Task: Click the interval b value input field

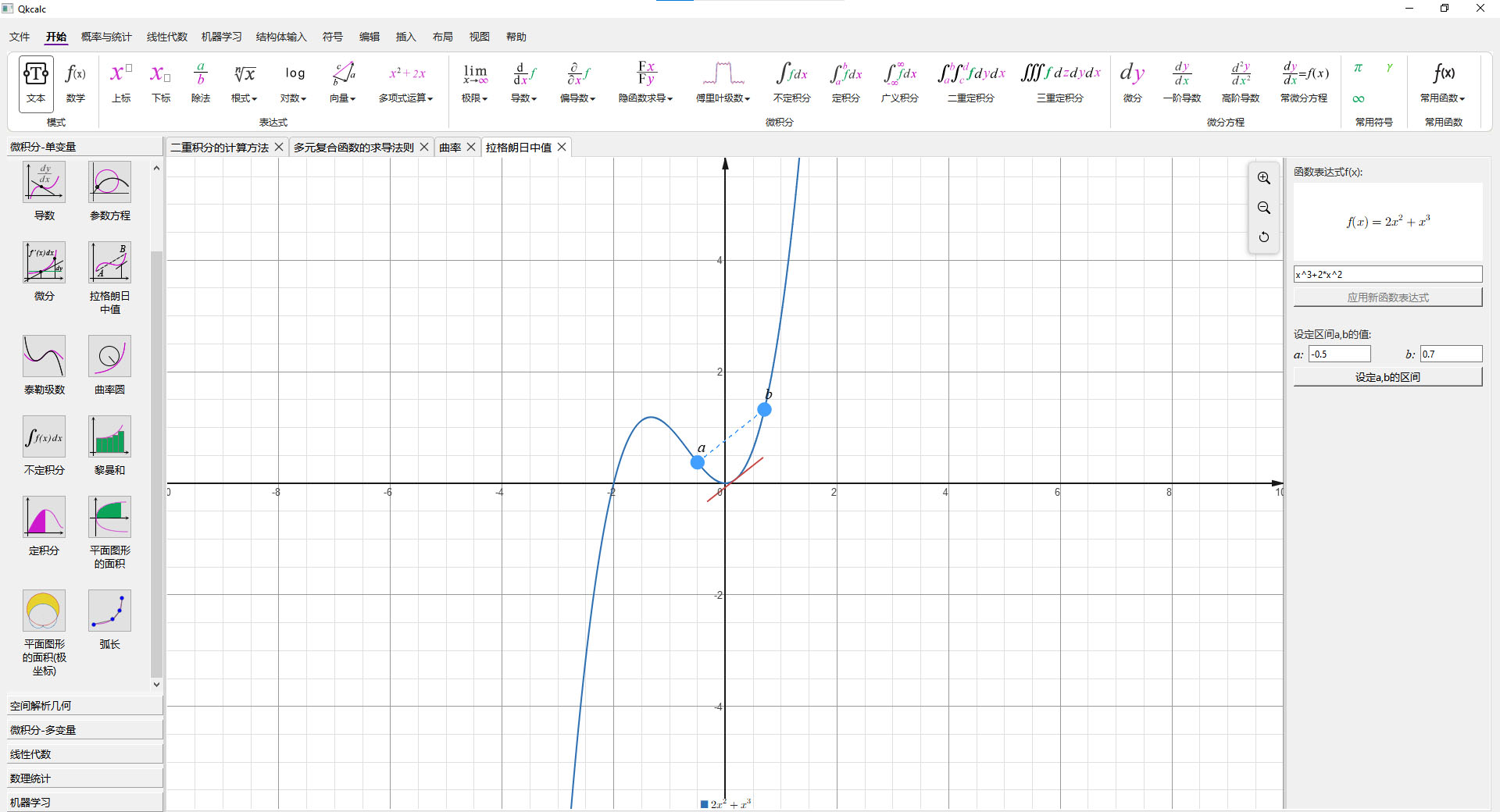Action: pos(1450,354)
